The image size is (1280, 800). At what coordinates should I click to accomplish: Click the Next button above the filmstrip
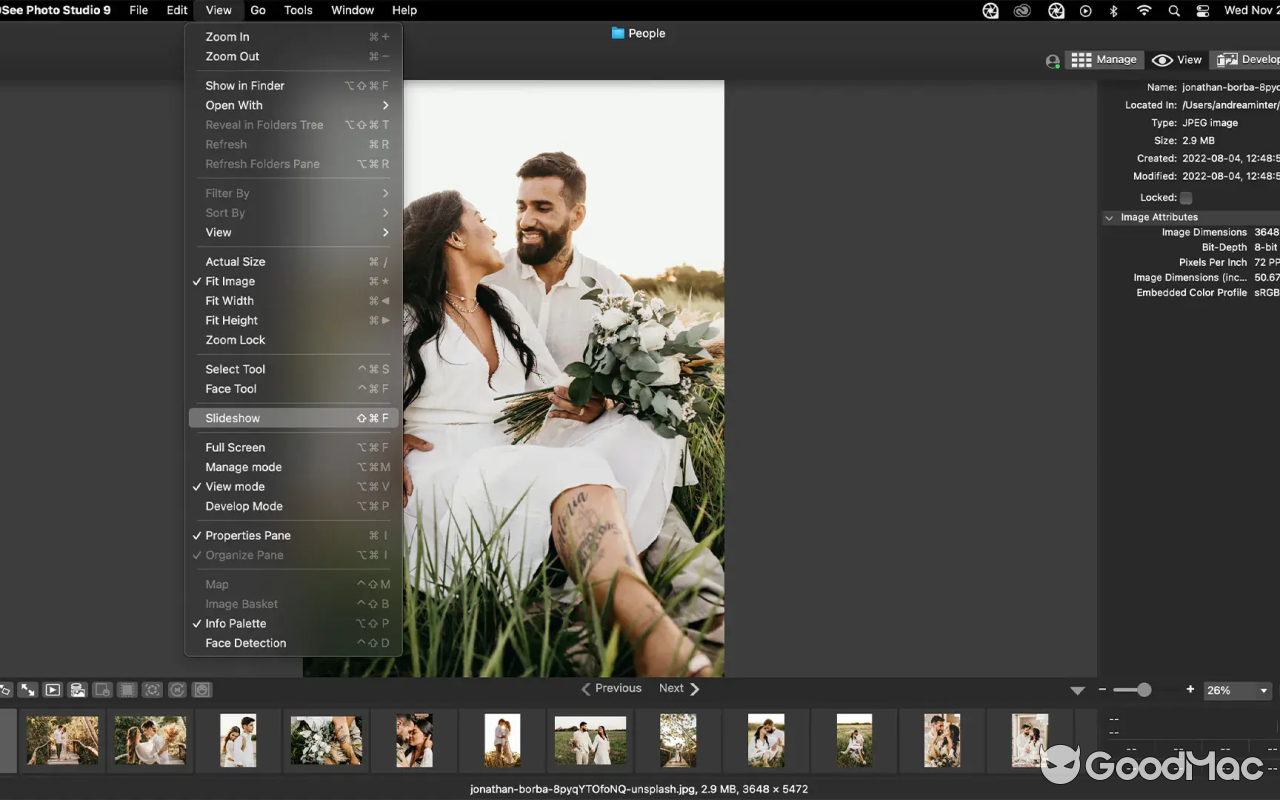pos(670,688)
